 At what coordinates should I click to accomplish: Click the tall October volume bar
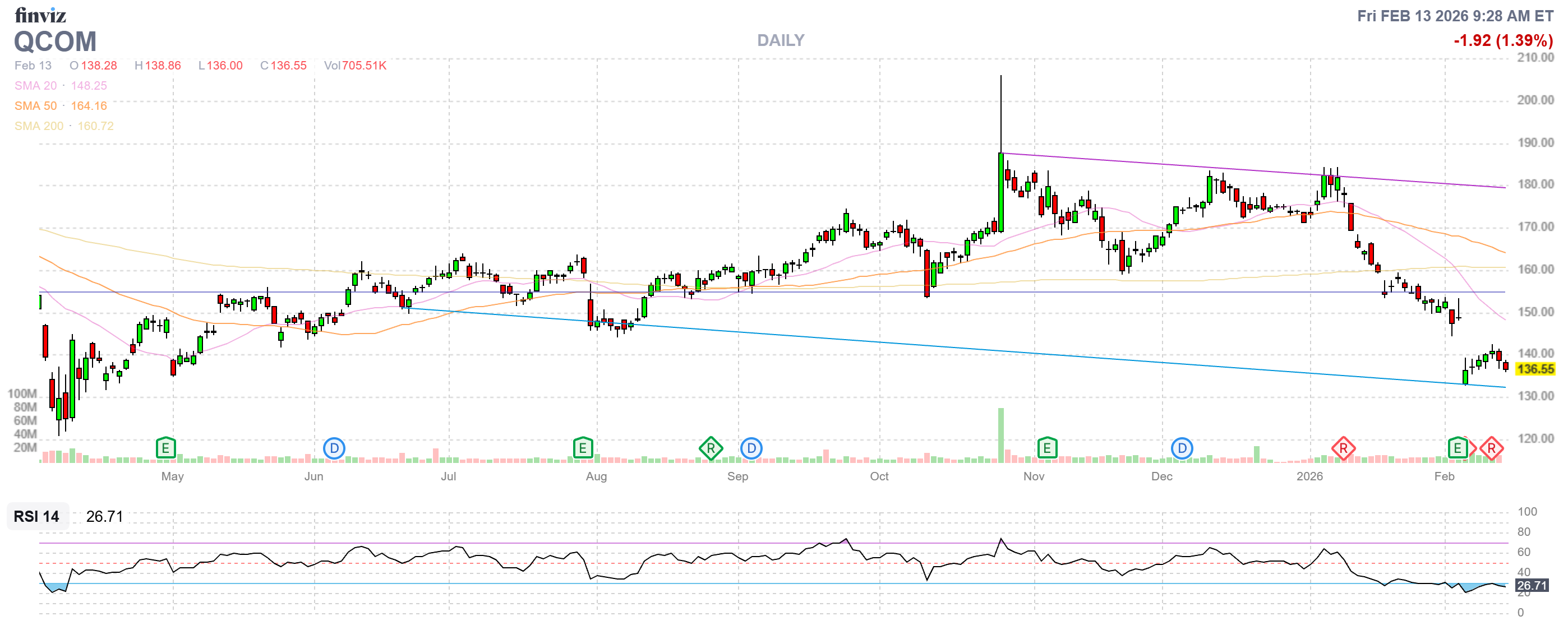click(x=1000, y=435)
